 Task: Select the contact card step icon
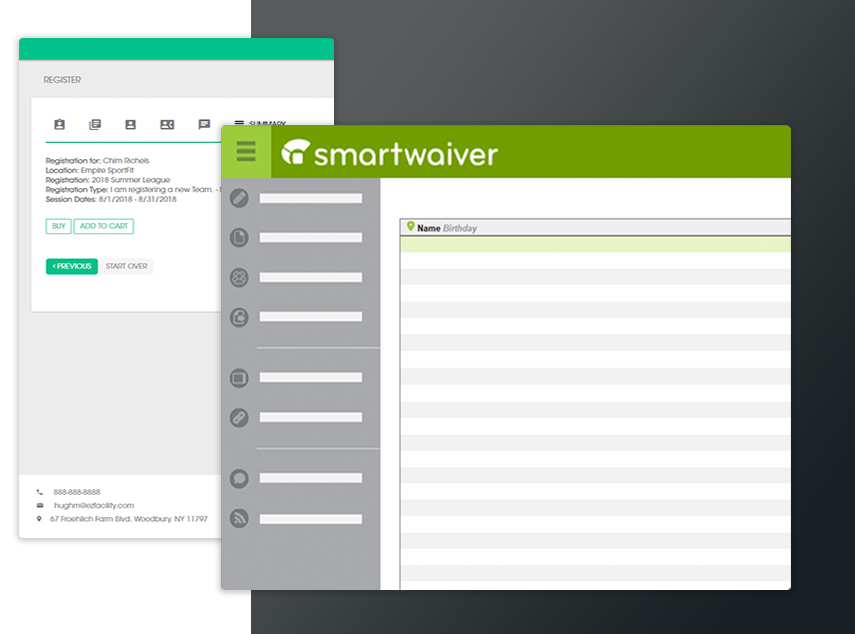coord(167,125)
